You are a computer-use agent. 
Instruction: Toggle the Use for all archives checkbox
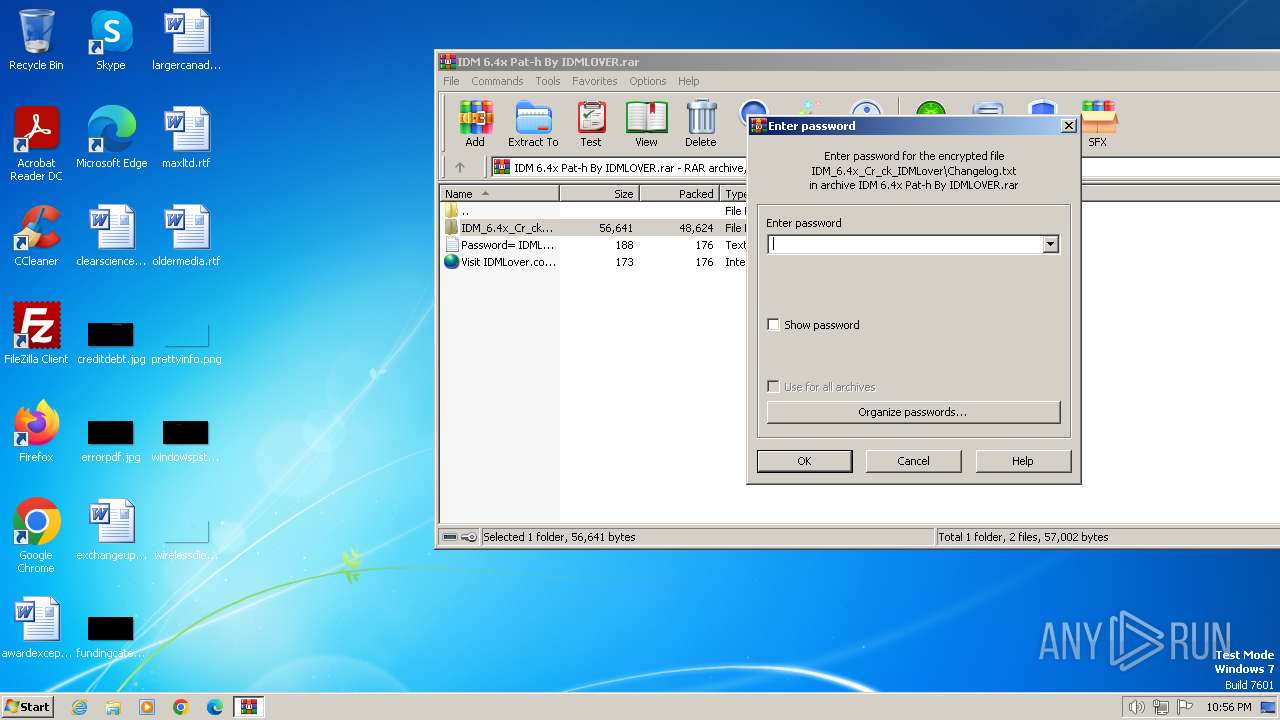pos(773,387)
